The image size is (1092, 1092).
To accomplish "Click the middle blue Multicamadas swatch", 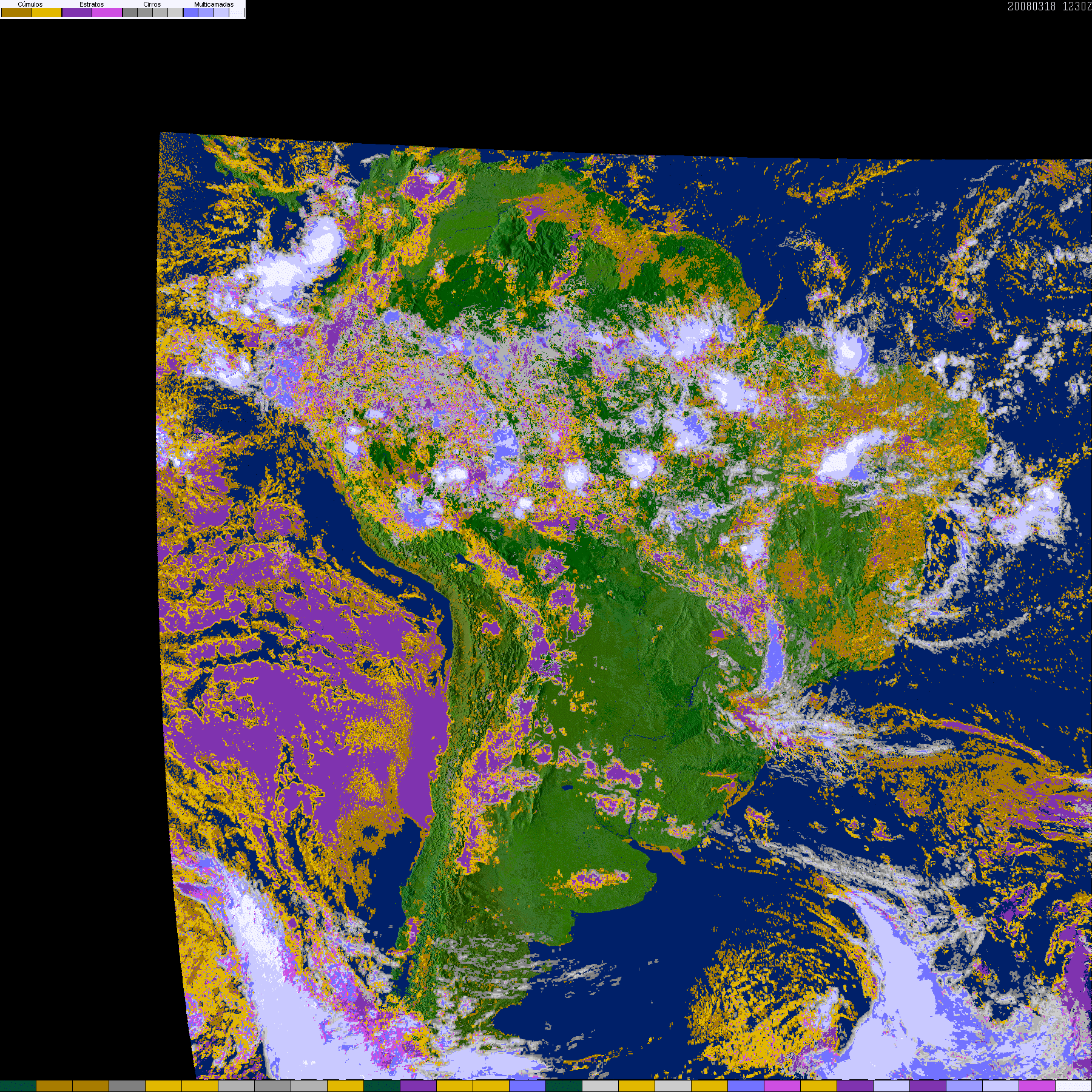I will tap(206, 12).
